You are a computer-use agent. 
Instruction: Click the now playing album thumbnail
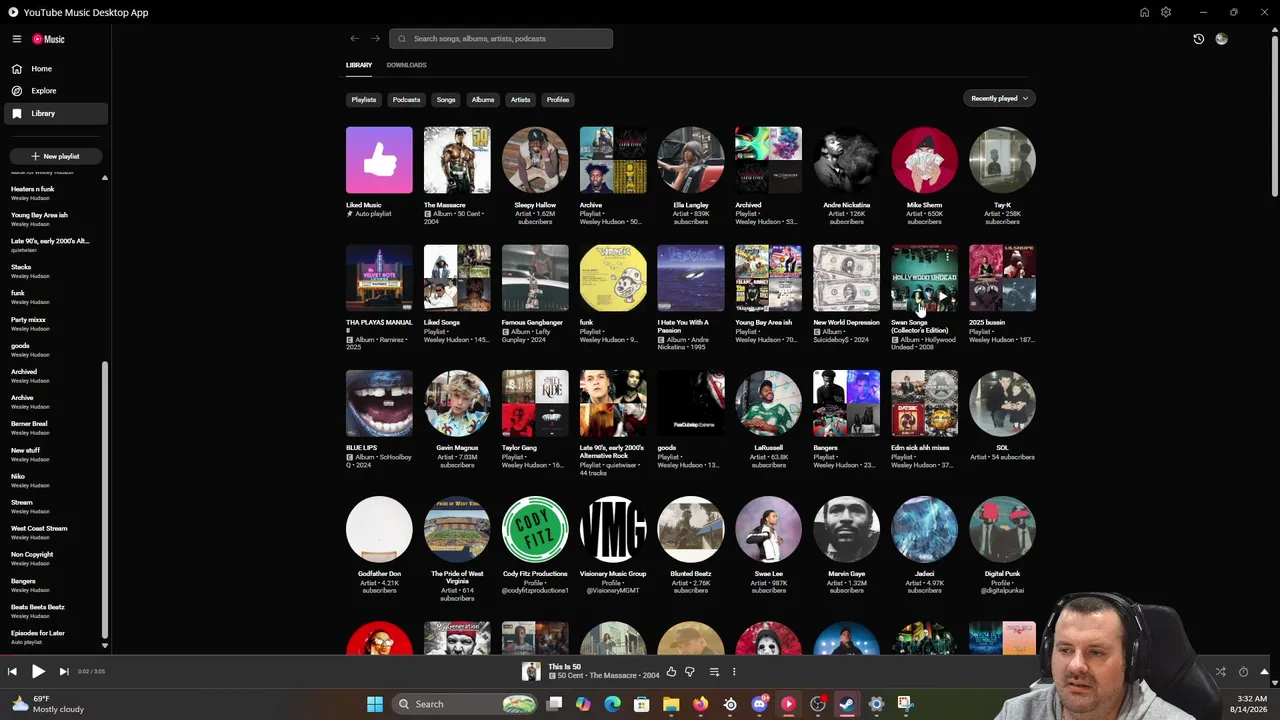coord(531,672)
